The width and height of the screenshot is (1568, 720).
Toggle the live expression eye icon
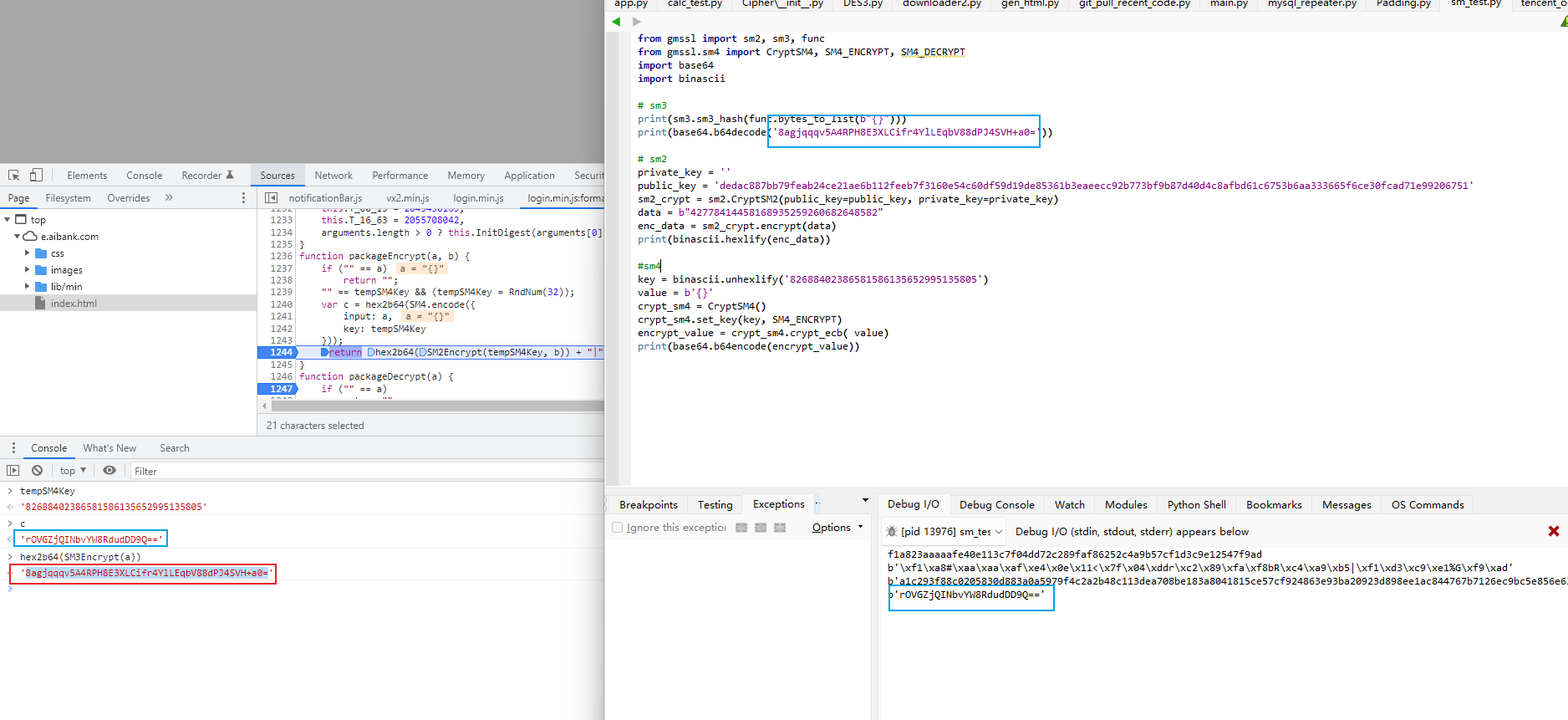(x=109, y=471)
